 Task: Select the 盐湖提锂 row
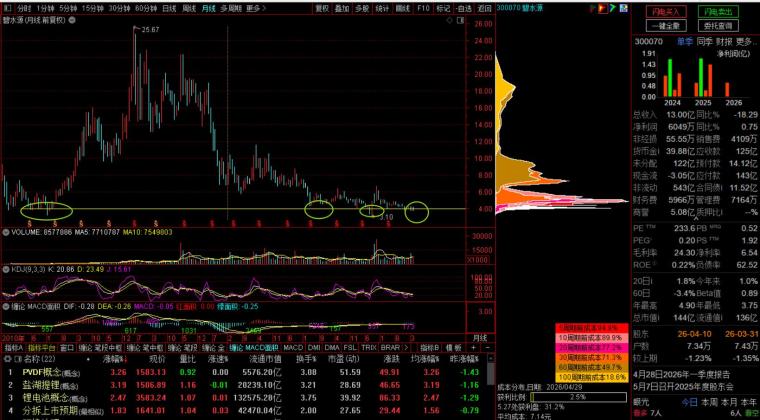(244, 386)
